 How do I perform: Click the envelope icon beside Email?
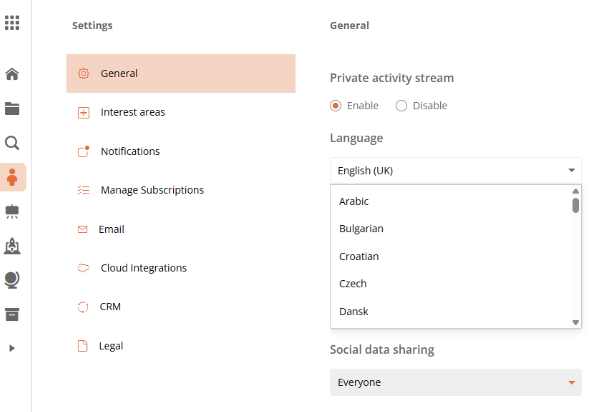(x=83, y=229)
